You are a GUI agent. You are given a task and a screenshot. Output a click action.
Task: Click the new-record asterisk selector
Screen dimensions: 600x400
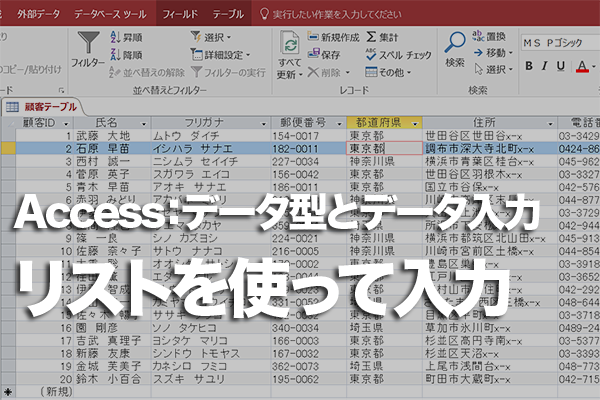click(x=8, y=392)
